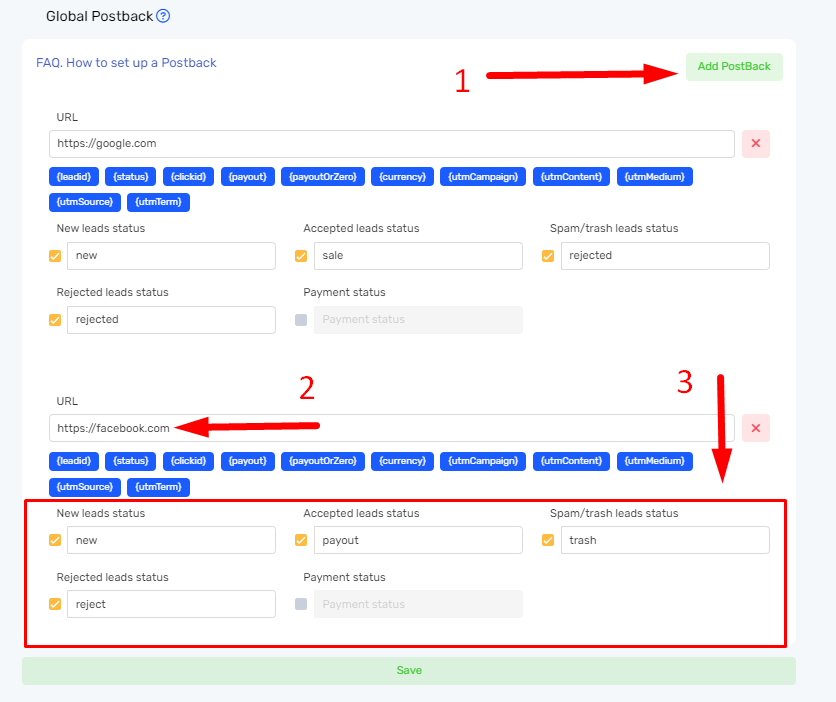The width and height of the screenshot is (836, 702).
Task: Open FAQ How to set up a Postback
Action: 126,63
